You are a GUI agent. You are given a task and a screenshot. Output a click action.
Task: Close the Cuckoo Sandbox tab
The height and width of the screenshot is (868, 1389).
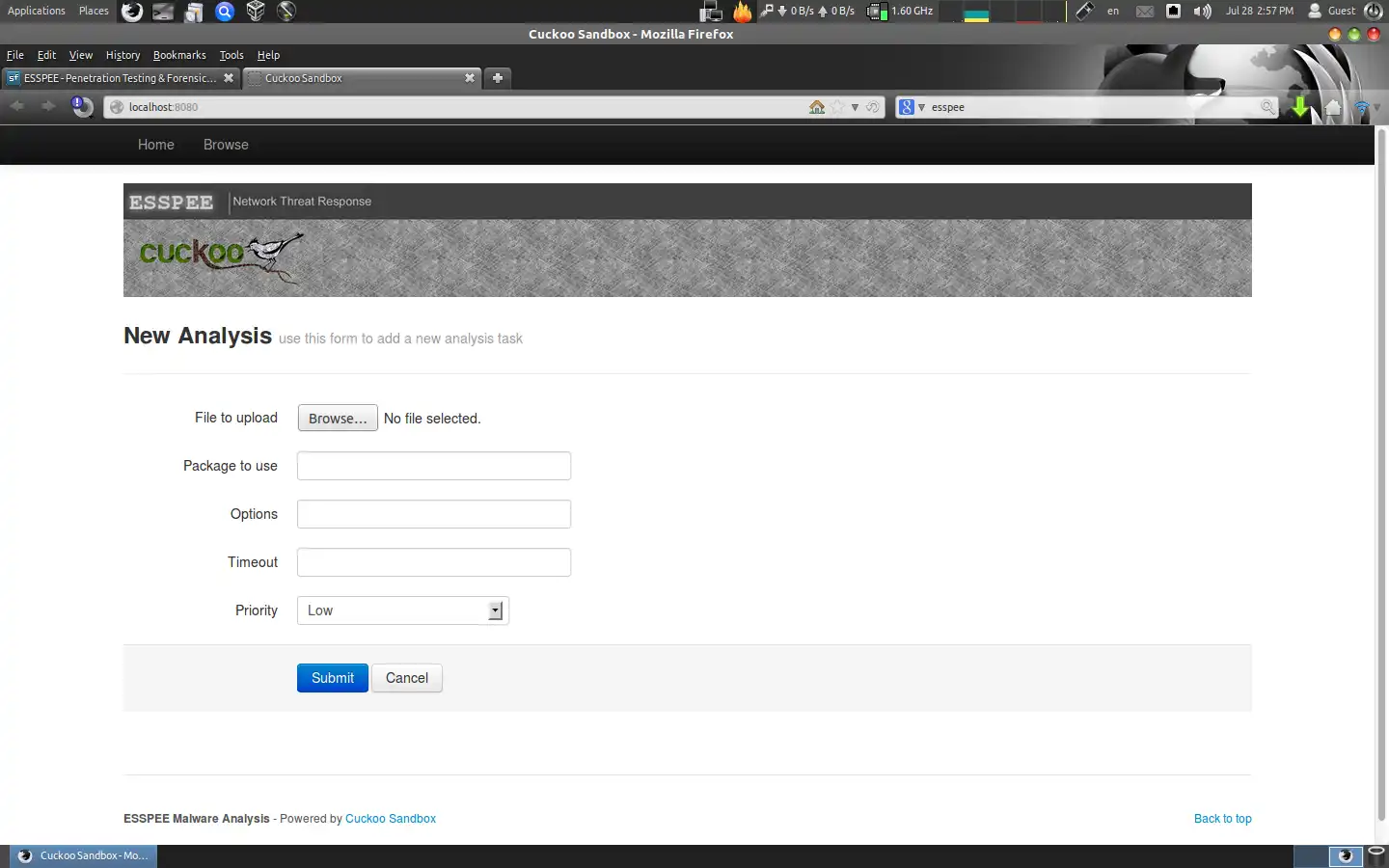click(470, 78)
